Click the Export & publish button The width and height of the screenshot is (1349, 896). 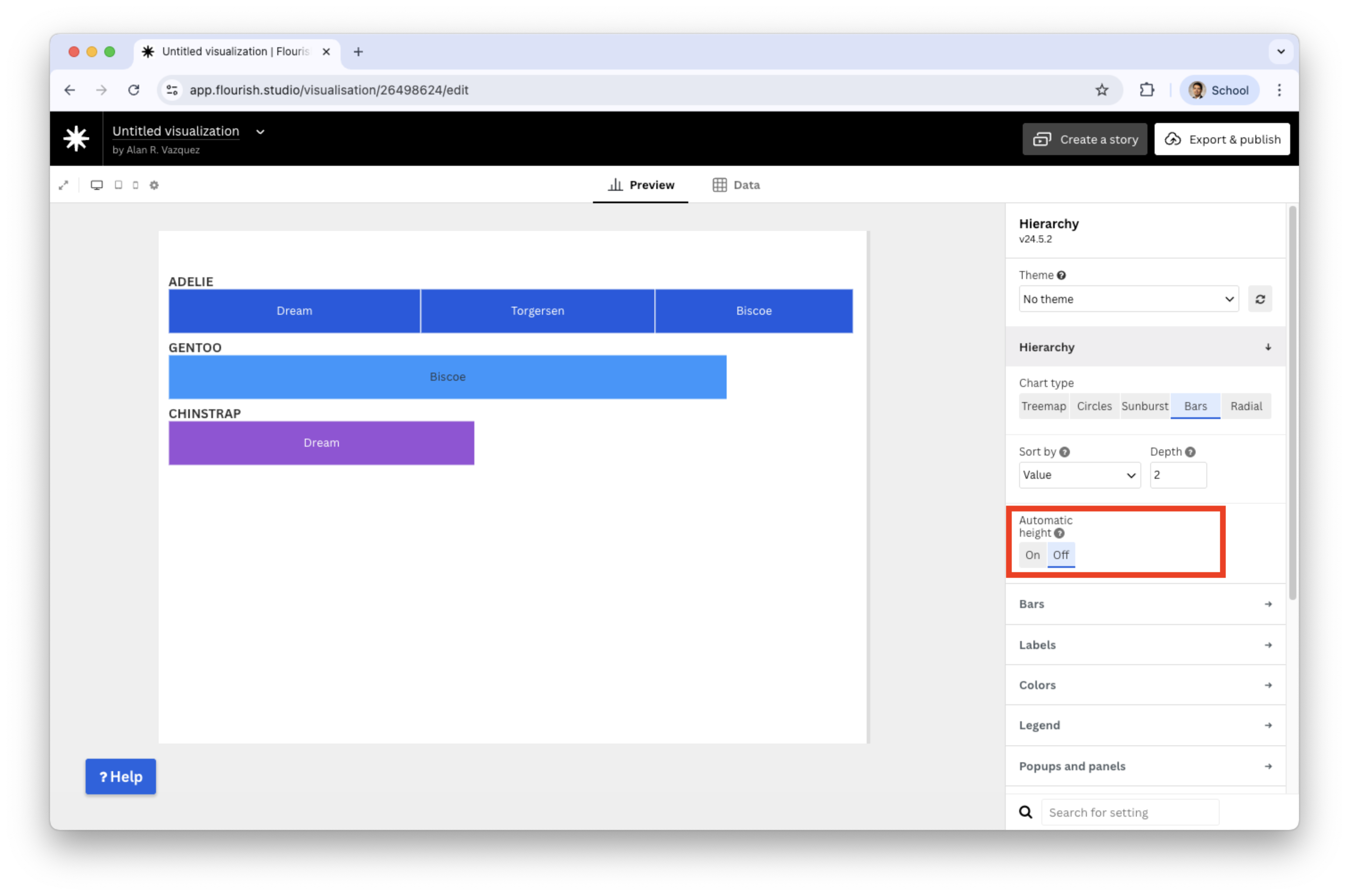[1222, 140]
